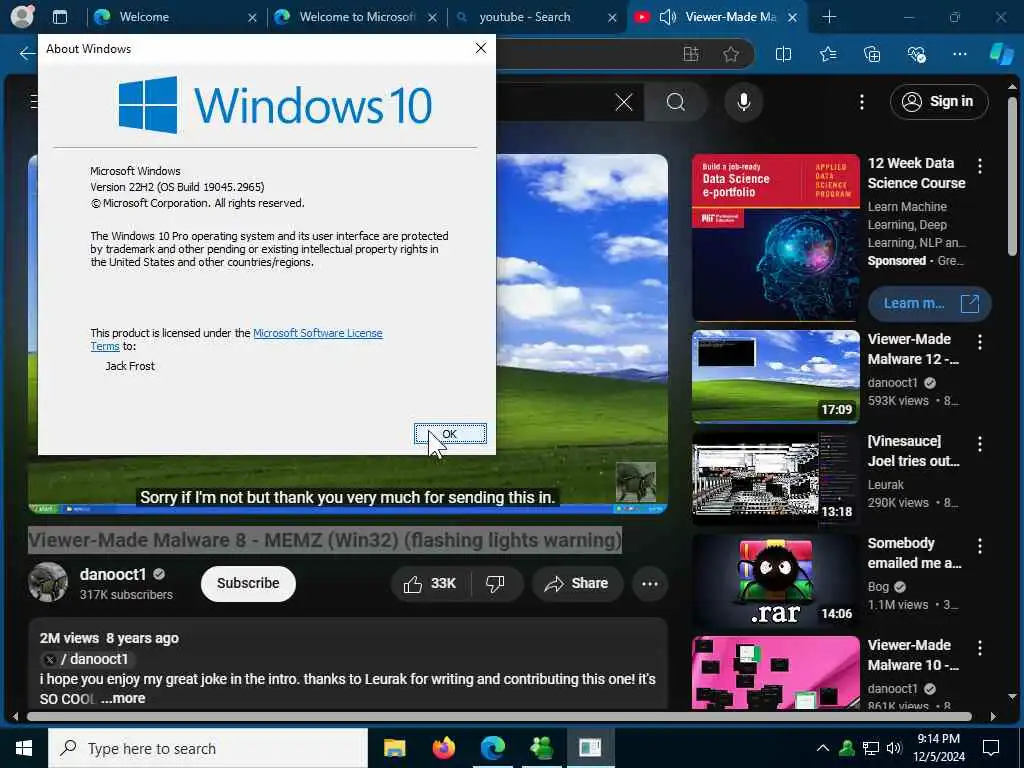Open the Windows notification center
The width and height of the screenshot is (1024, 768).
point(991,748)
